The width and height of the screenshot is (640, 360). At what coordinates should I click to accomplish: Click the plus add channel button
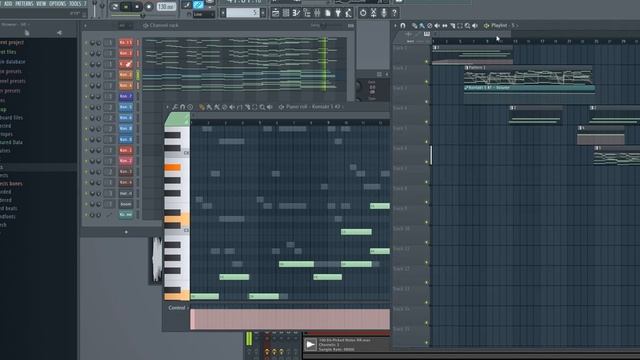[126, 232]
